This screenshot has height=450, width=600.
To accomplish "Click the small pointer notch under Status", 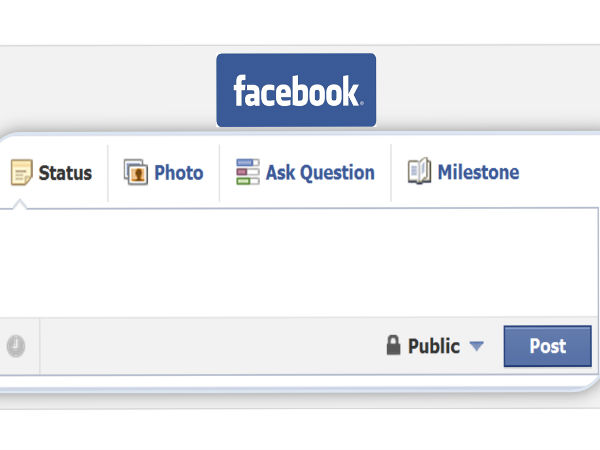I will click(20, 204).
